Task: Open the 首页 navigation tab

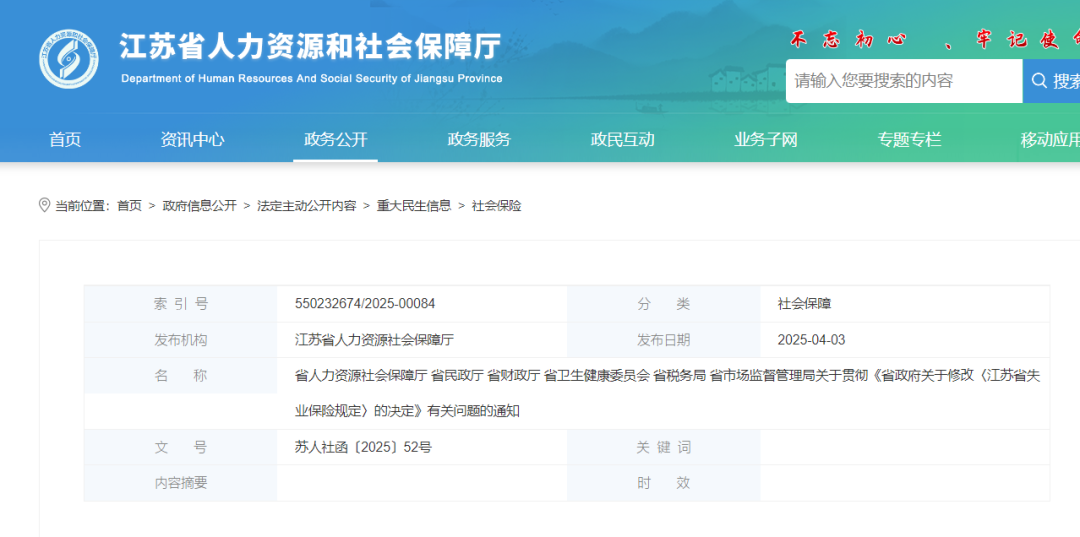Action: [x=65, y=140]
